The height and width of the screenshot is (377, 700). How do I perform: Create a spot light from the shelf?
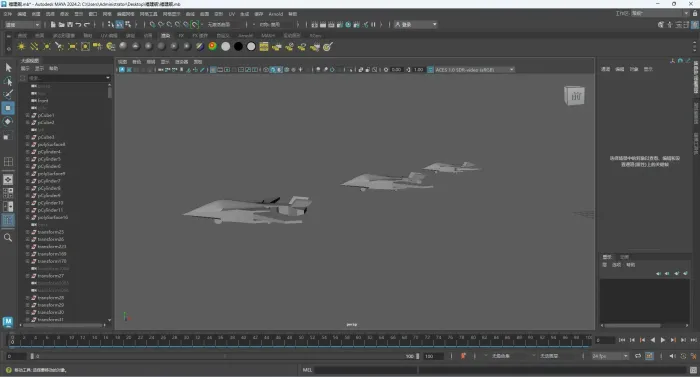click(59, 46)
